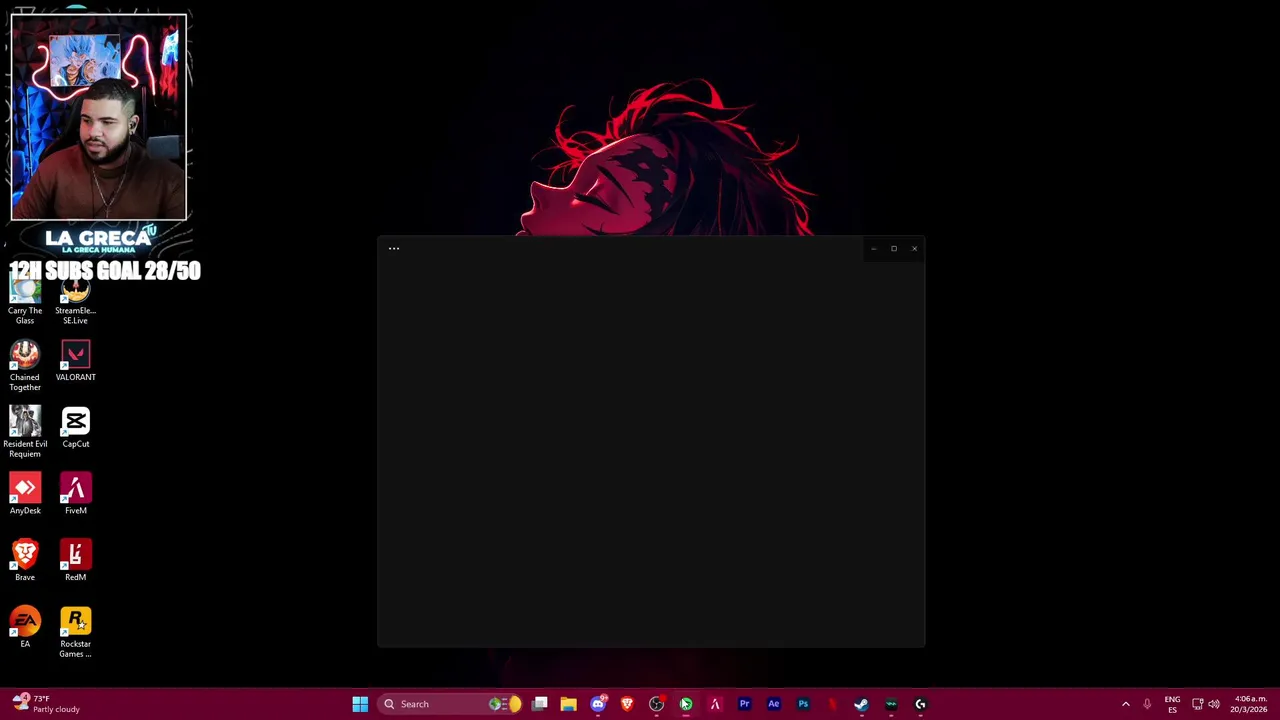The width and height of the screenshot is (1280, 720).
Task: Open the network status tray icon
Action: click(x=1197, y=704)
